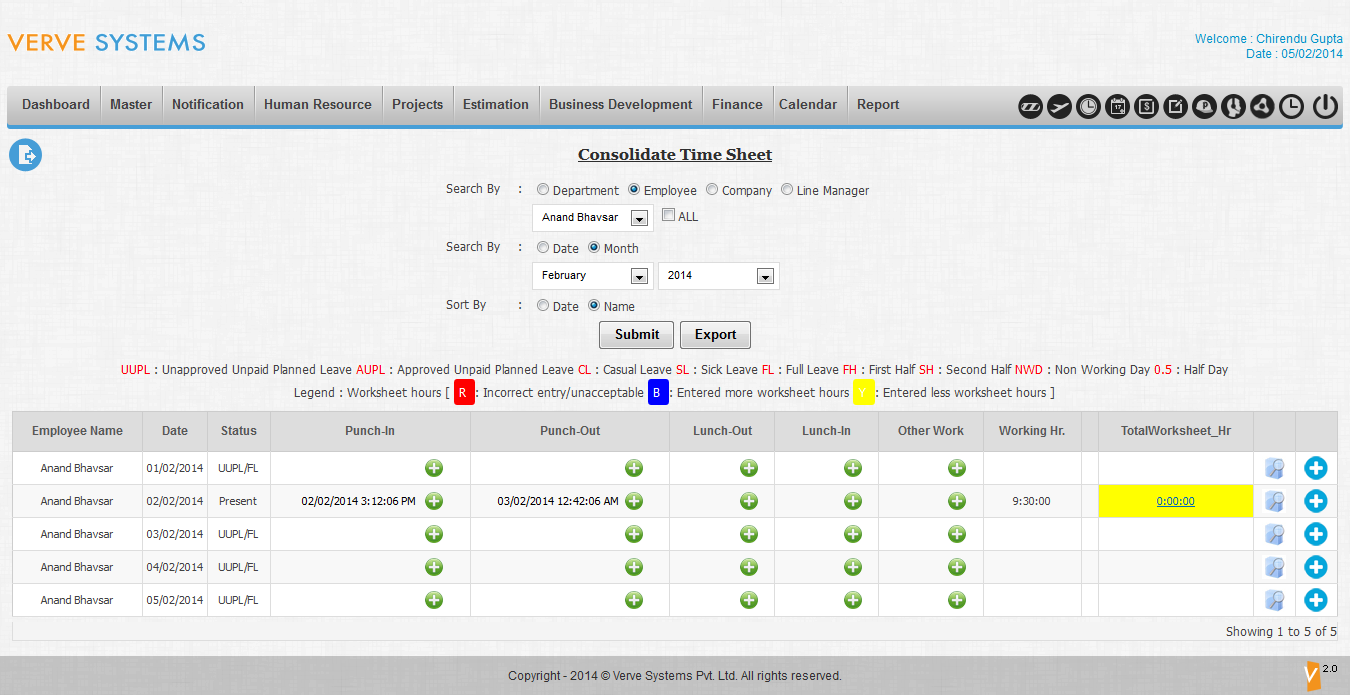Click the Submit button
This screenshot has height=695, width=1350.
point(637,335)
